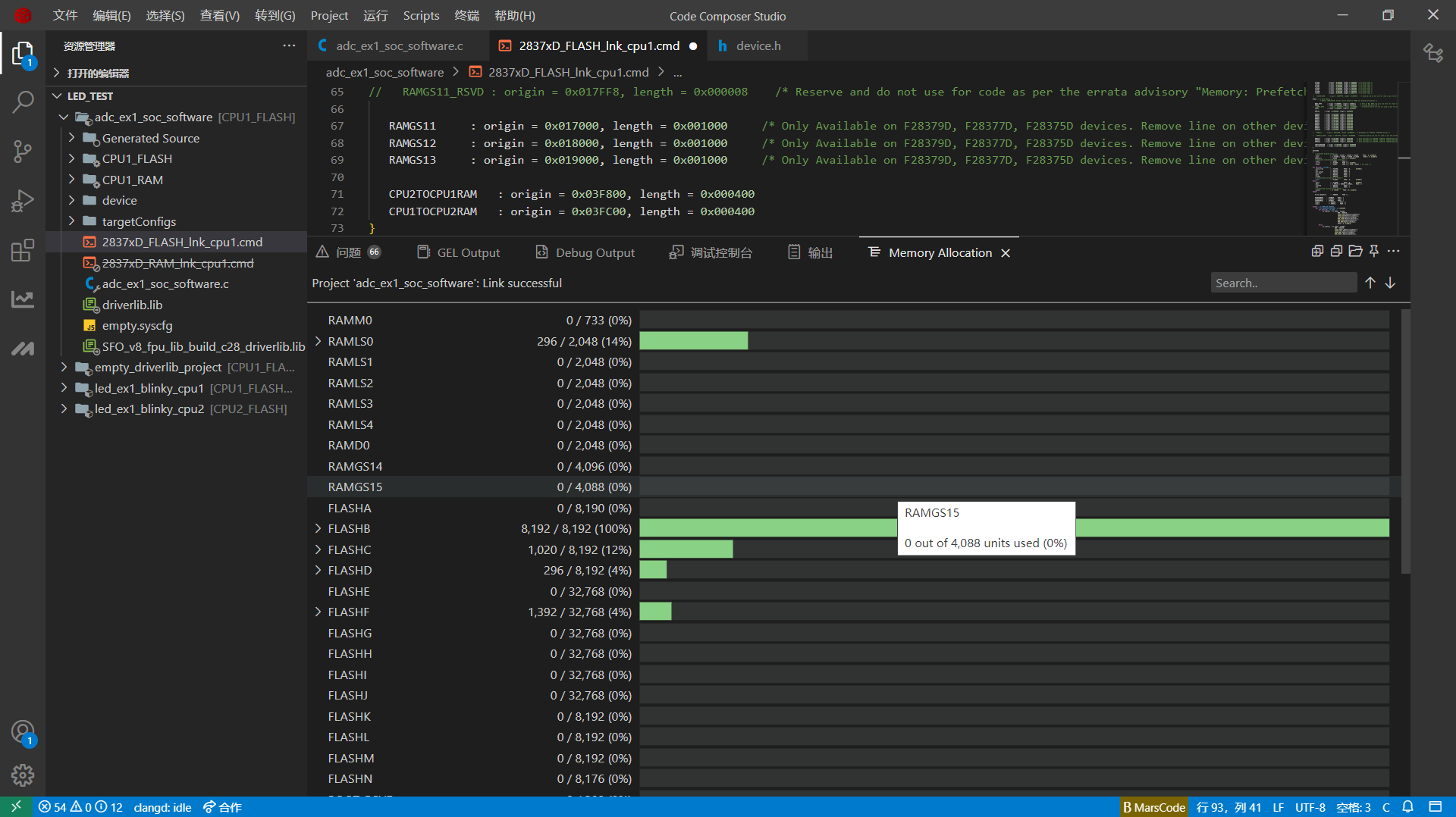The image size is (1456, 817).
Task: Expand the FLASHB memory entry
Action: [318, 528]
